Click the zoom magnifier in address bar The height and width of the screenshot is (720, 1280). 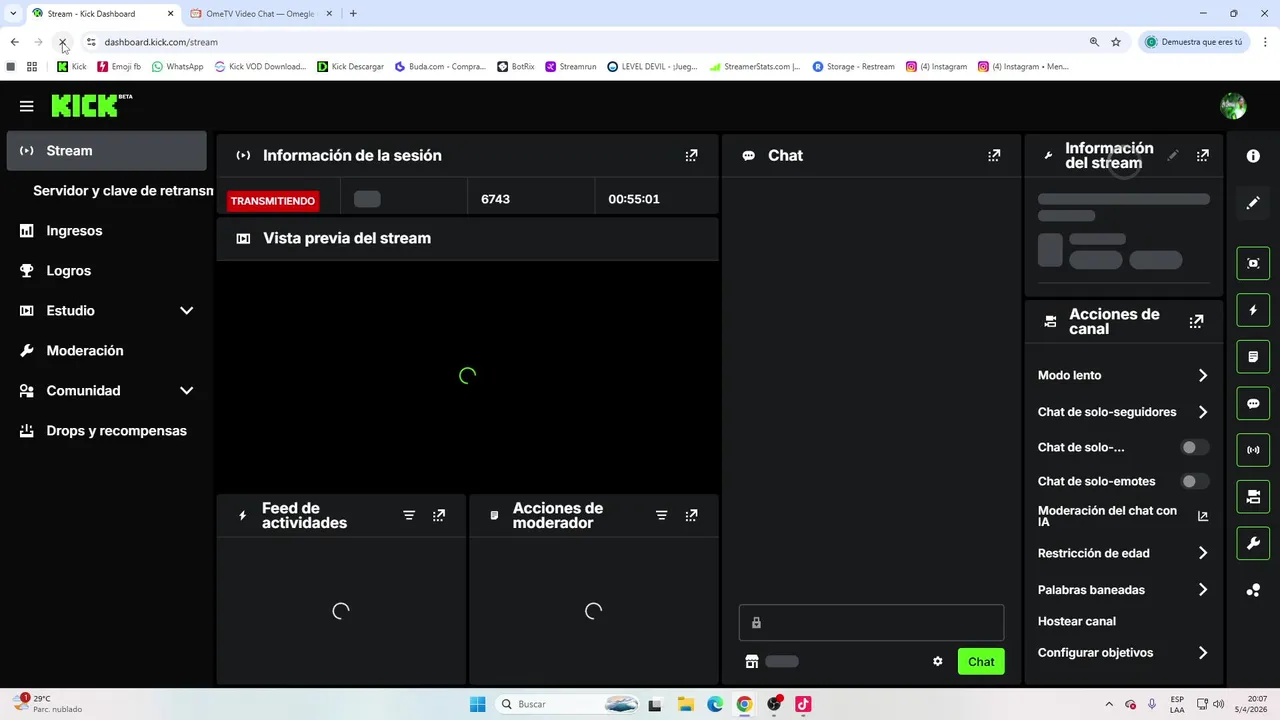[1094, 42]
